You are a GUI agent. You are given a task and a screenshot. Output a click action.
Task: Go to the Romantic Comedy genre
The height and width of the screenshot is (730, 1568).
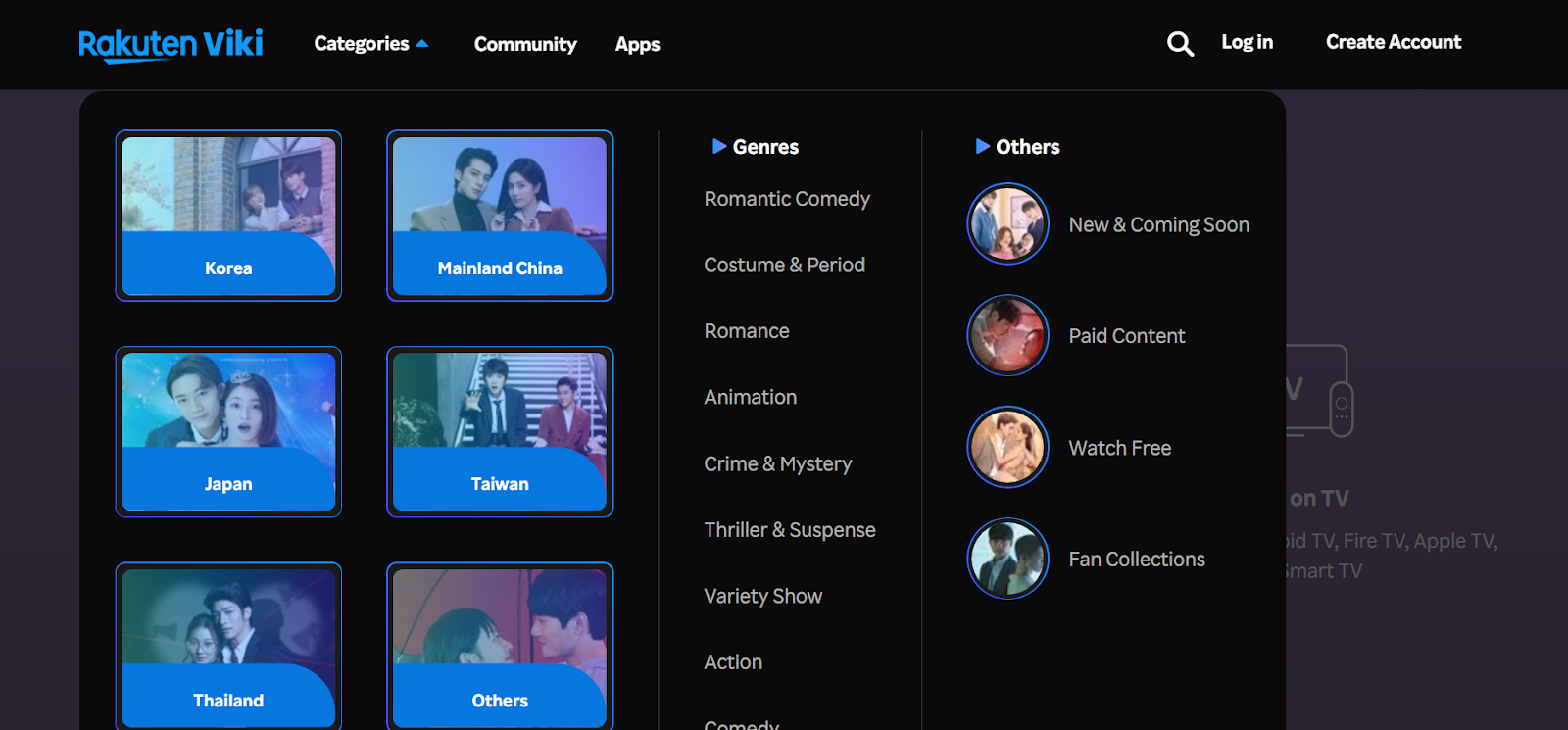787,199
